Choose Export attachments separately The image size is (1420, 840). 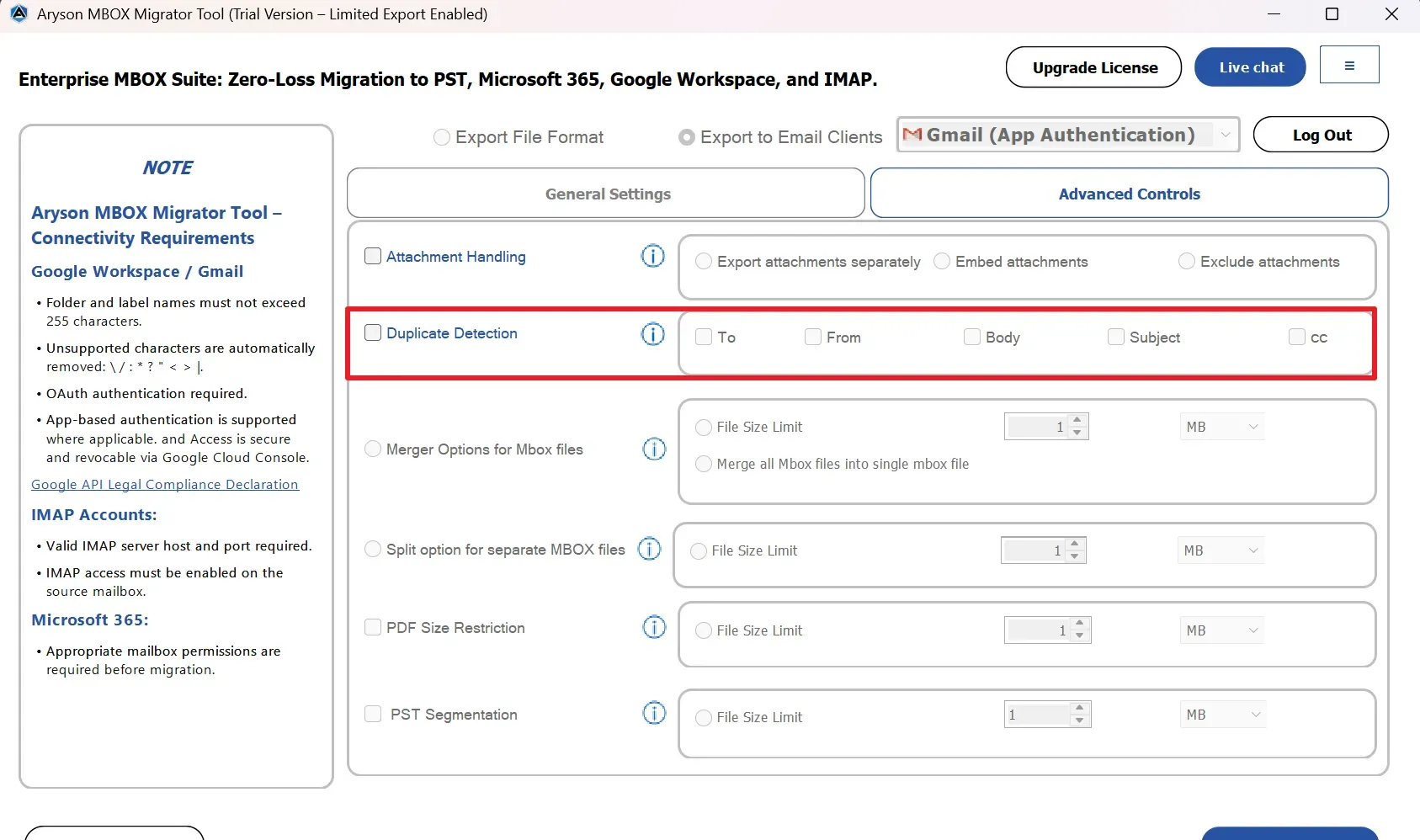[704, 262]
